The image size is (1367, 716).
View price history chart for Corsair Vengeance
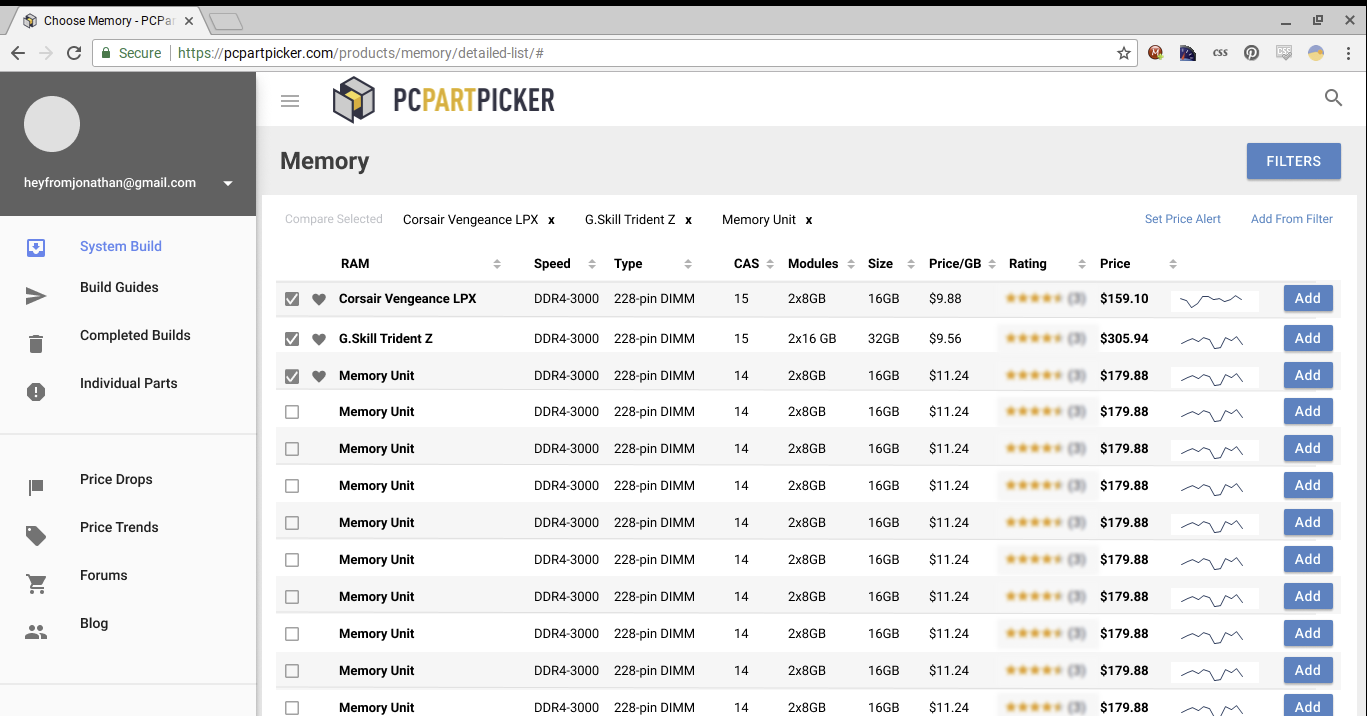click(x=1214, y=299)
